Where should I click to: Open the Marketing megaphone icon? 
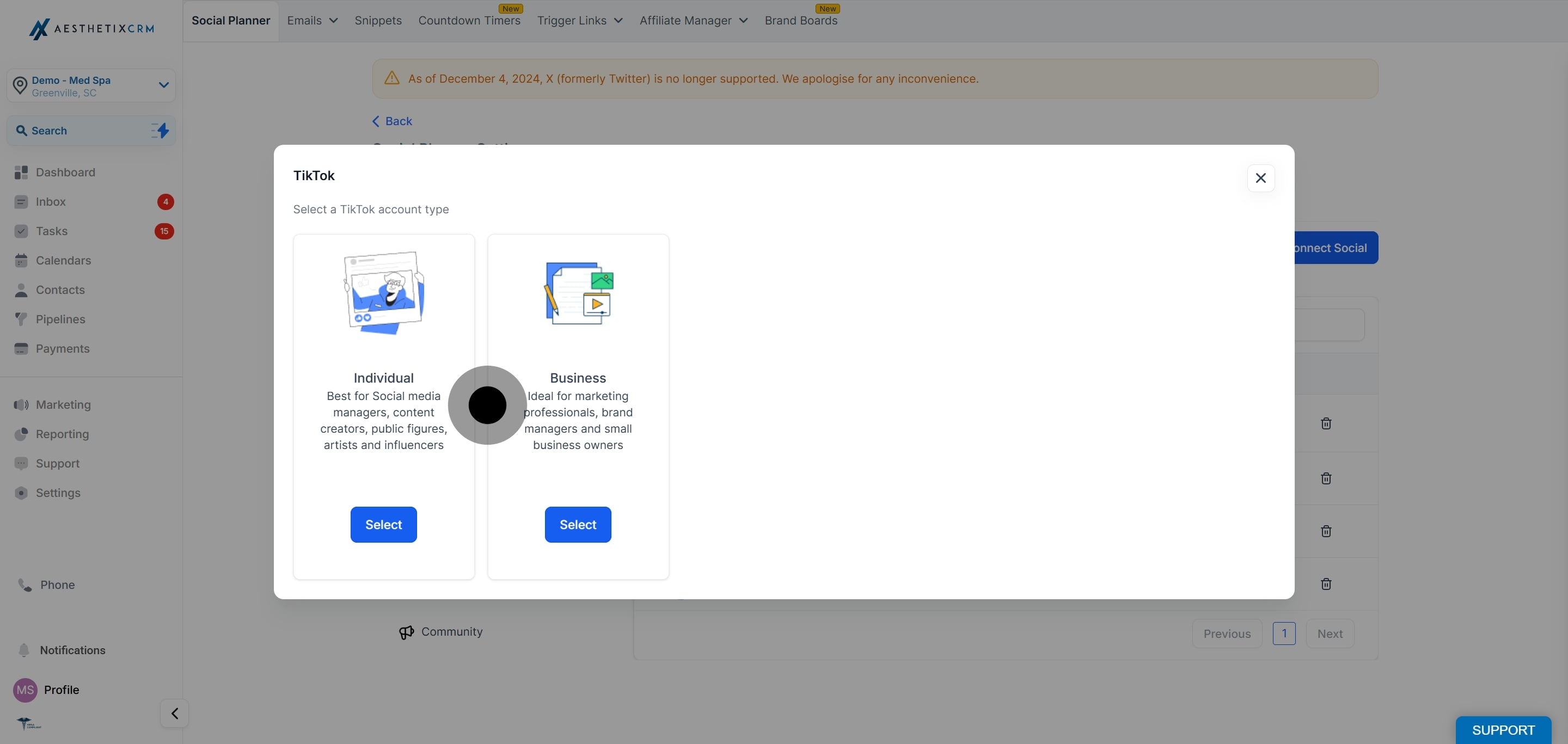pyautogui.click(x=21, y=405)
